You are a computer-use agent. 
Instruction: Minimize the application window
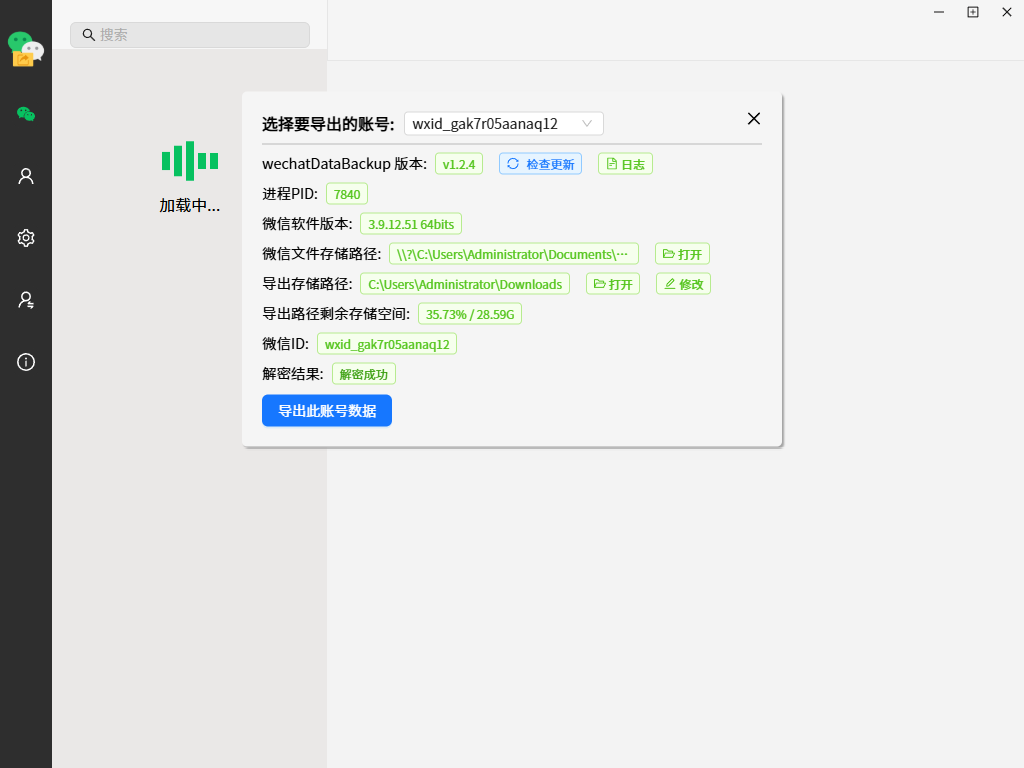coord(938,12)
